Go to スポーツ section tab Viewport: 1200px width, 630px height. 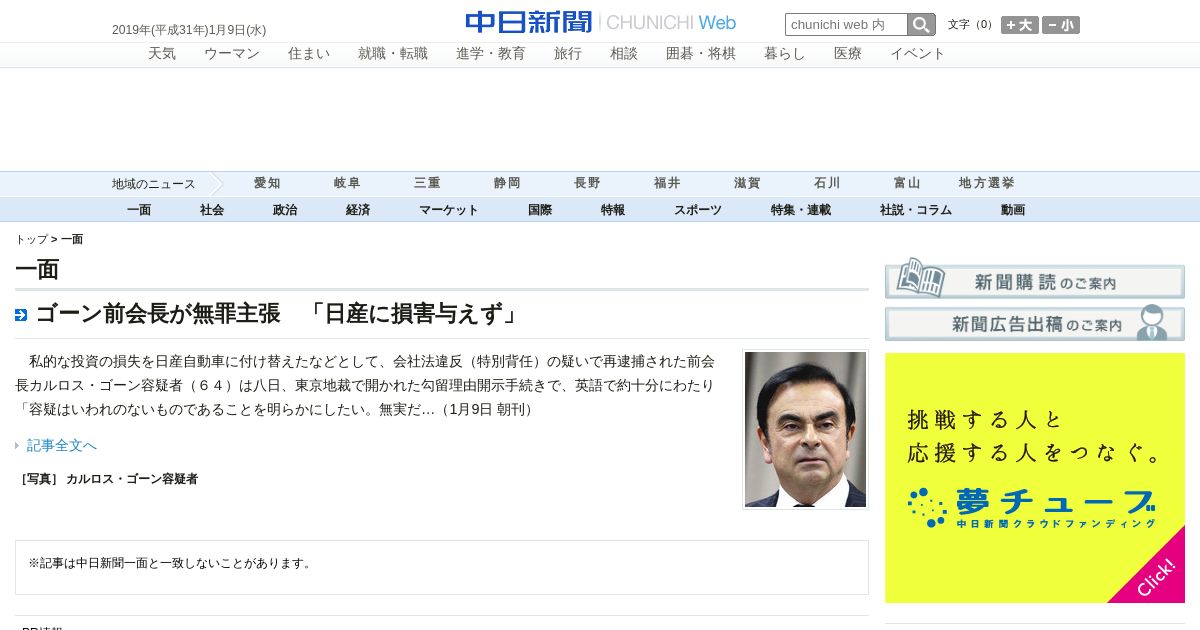tap(698, 210)
